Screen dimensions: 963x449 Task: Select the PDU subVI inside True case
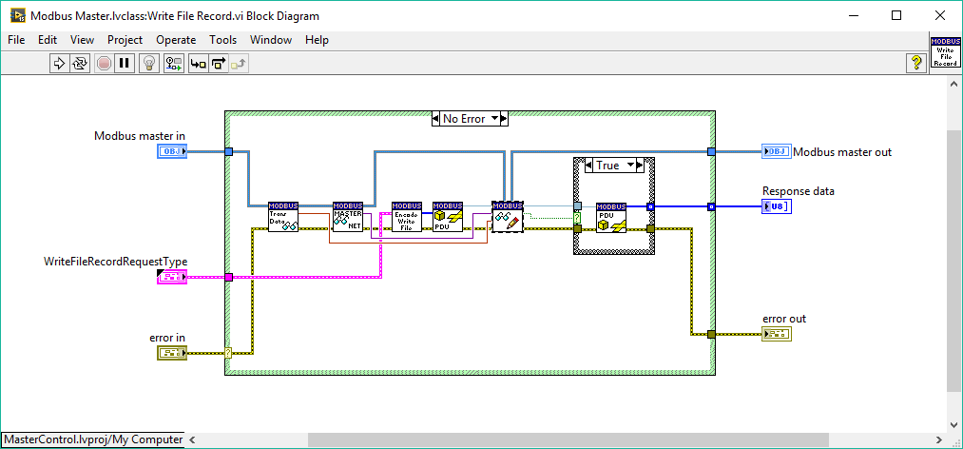click(x=611, y=217)
